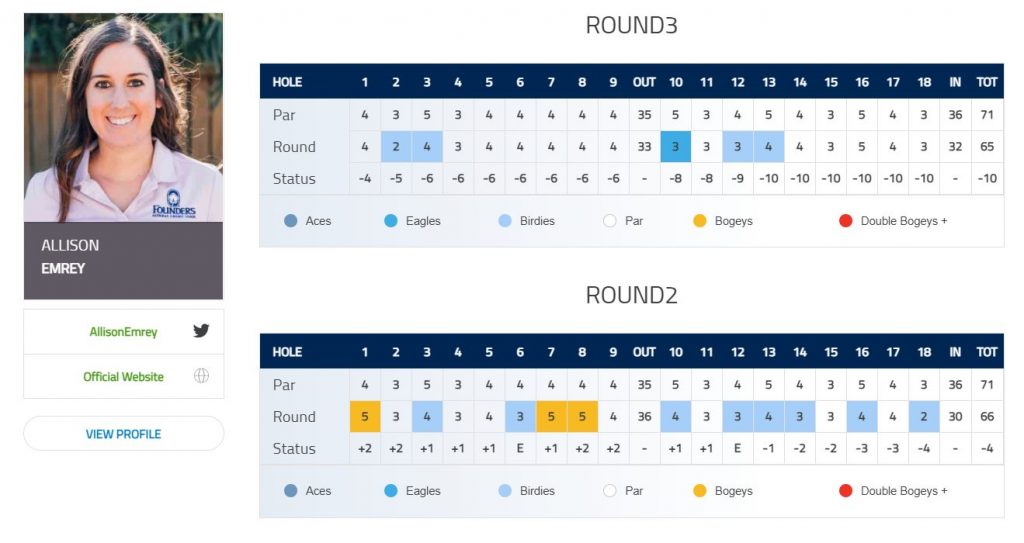Click the Twitter bird icon
This screenshot has height=543, width=1024.
pos(201,331)
